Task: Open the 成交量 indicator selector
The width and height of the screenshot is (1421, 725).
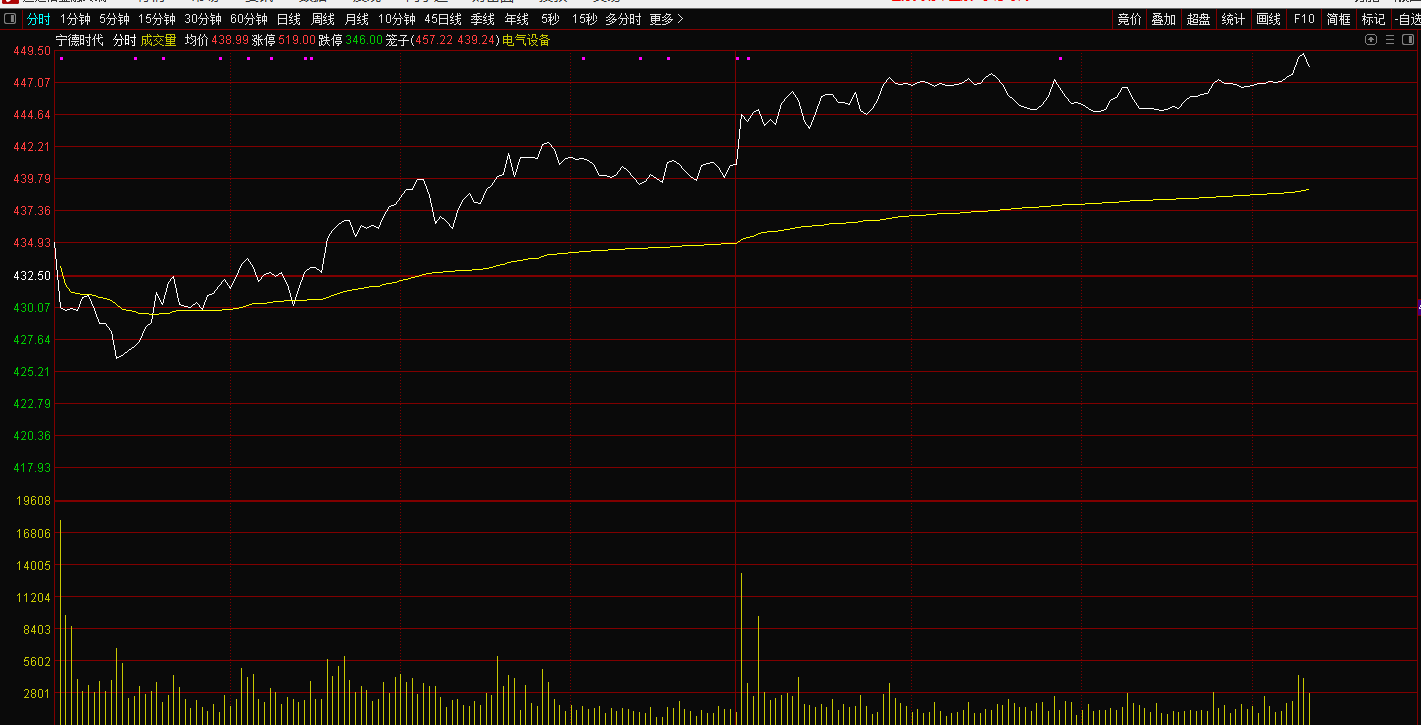Action: click(158, 40)
